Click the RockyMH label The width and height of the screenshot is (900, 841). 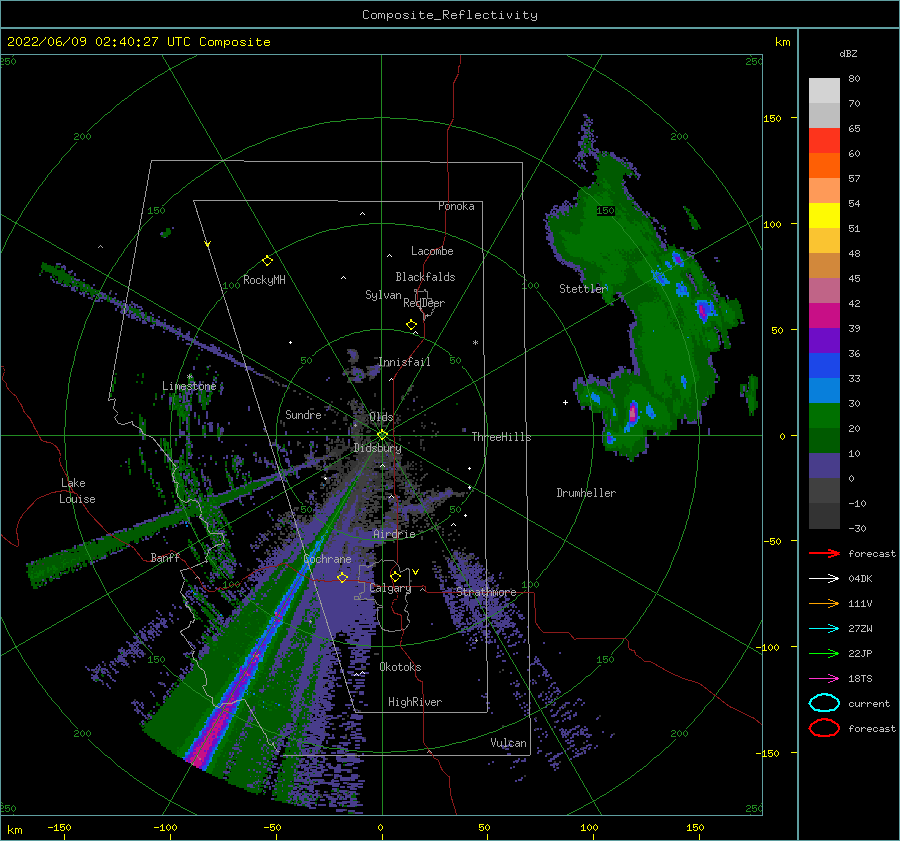[x=264, y=280]
